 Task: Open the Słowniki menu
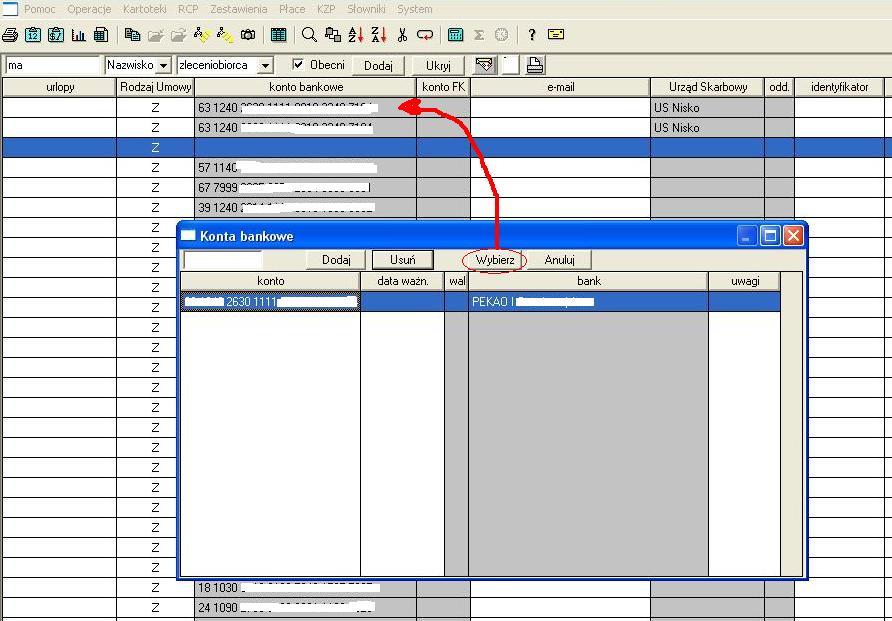click(366, 9)
